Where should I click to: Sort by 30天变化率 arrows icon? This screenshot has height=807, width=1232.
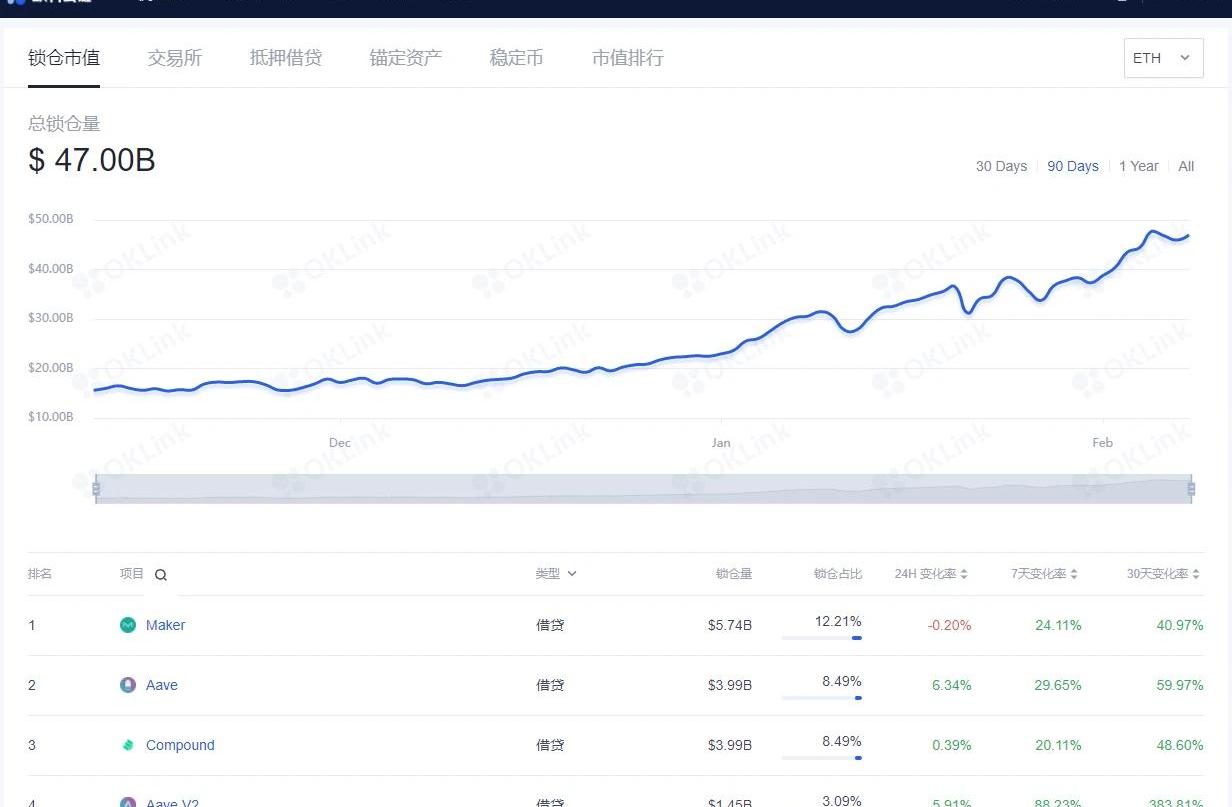[x=1196, y=574]
